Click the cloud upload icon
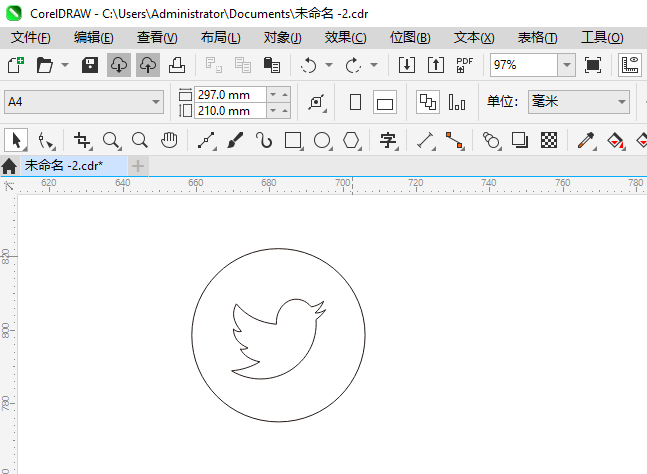This screenshot has width=647, height=474. [x=148, y=65]
